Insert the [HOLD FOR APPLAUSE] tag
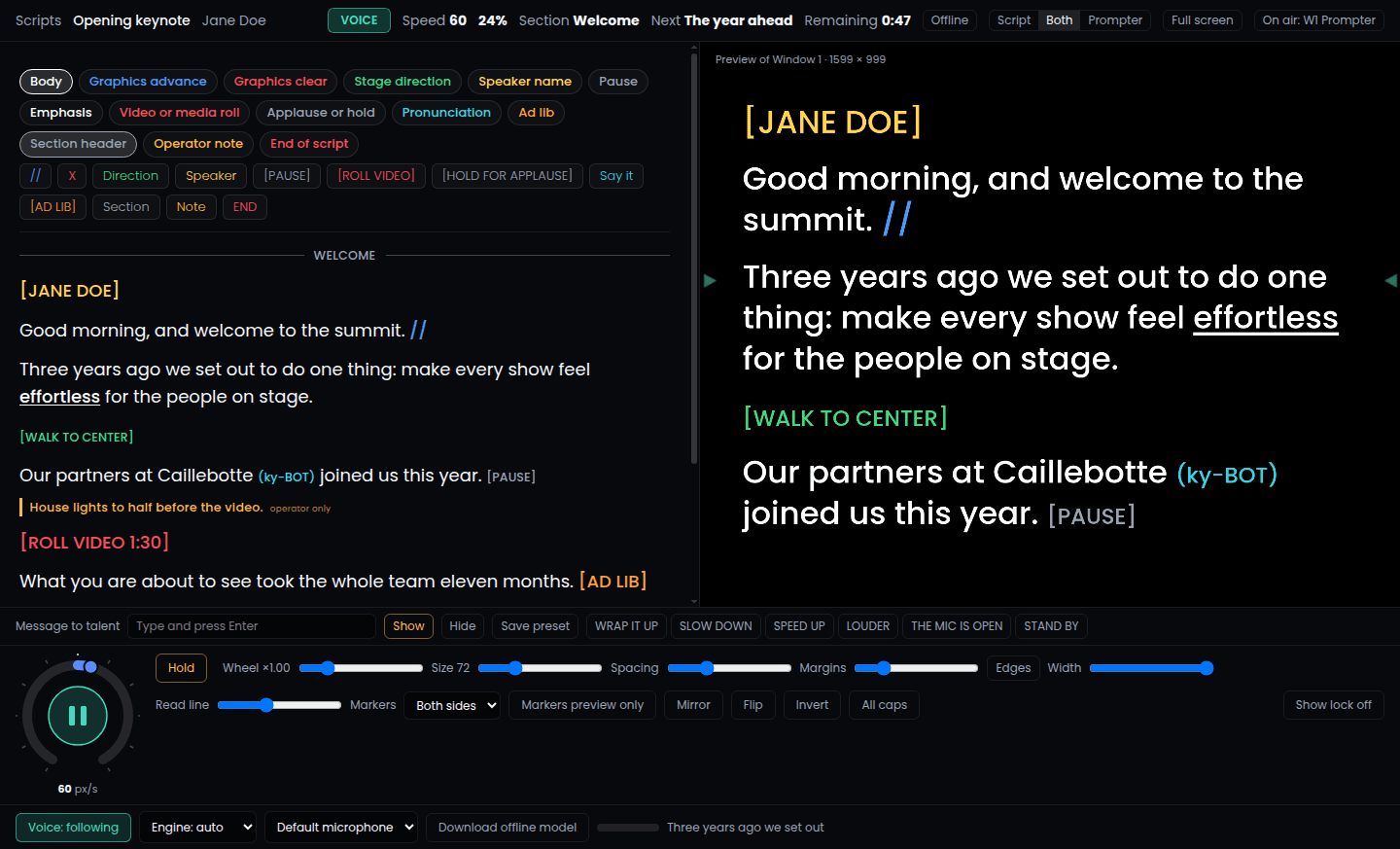 pyautogui.click(x=507, y=176)
